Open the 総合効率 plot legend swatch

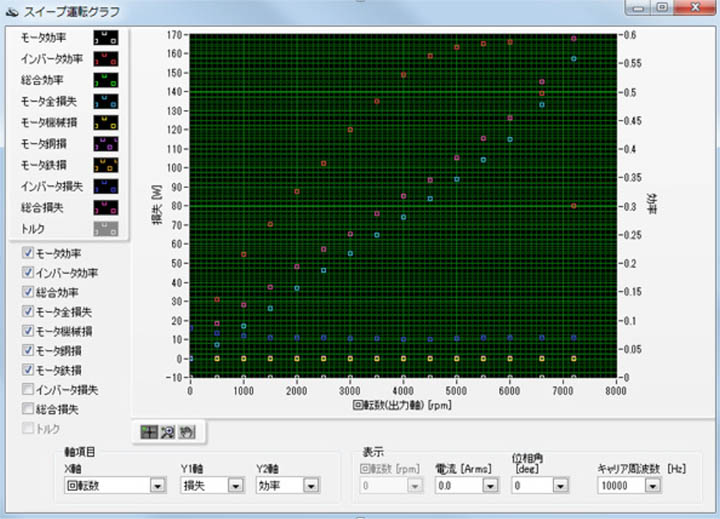(x=106, y=80)
